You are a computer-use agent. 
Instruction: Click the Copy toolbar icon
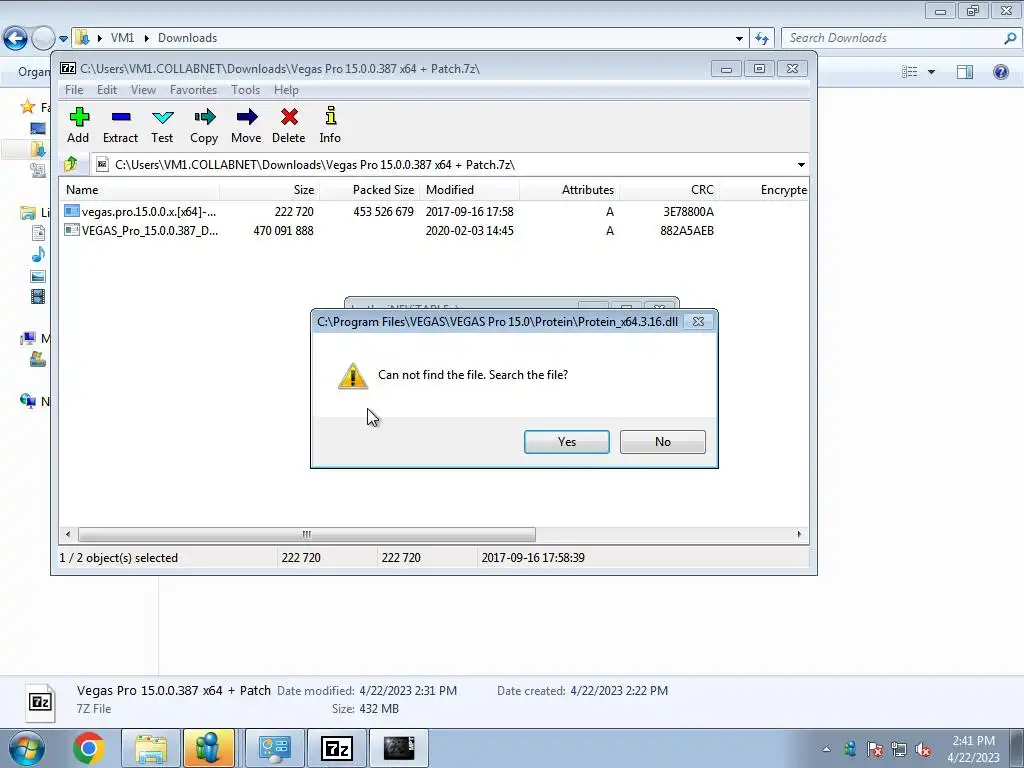click(204, 125)
